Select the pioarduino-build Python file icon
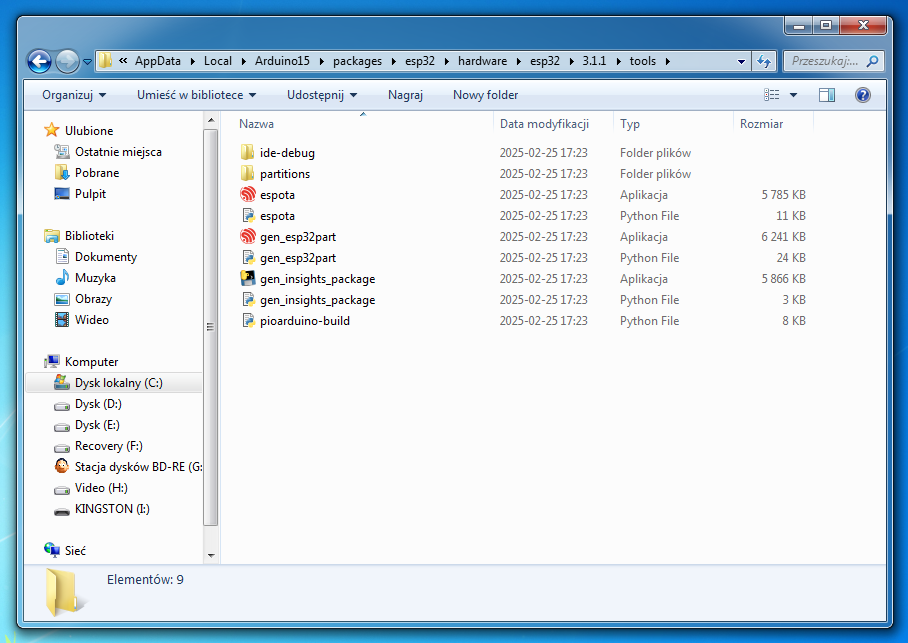The height and width of the screenshot is (643, 908). (x=248, y=320)
